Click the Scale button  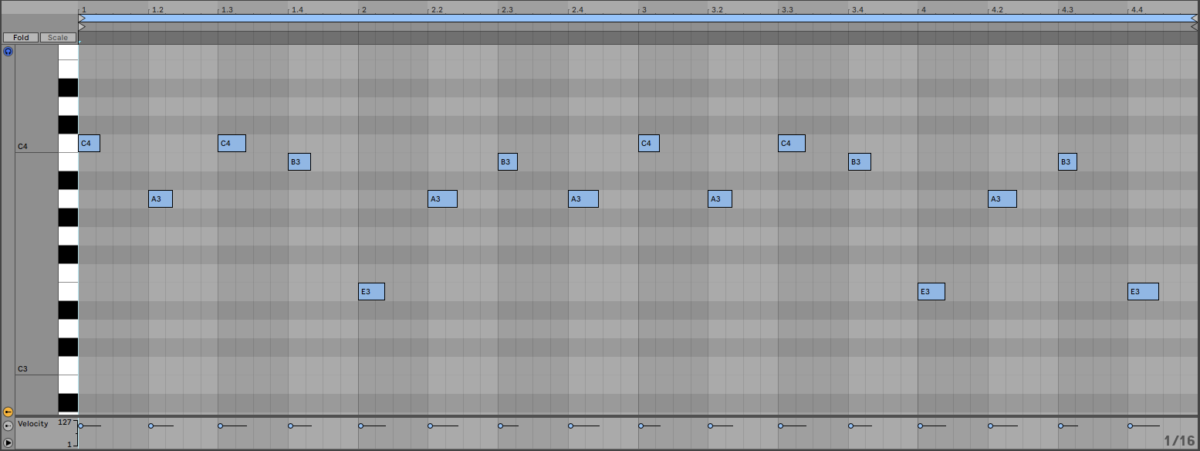59,38
